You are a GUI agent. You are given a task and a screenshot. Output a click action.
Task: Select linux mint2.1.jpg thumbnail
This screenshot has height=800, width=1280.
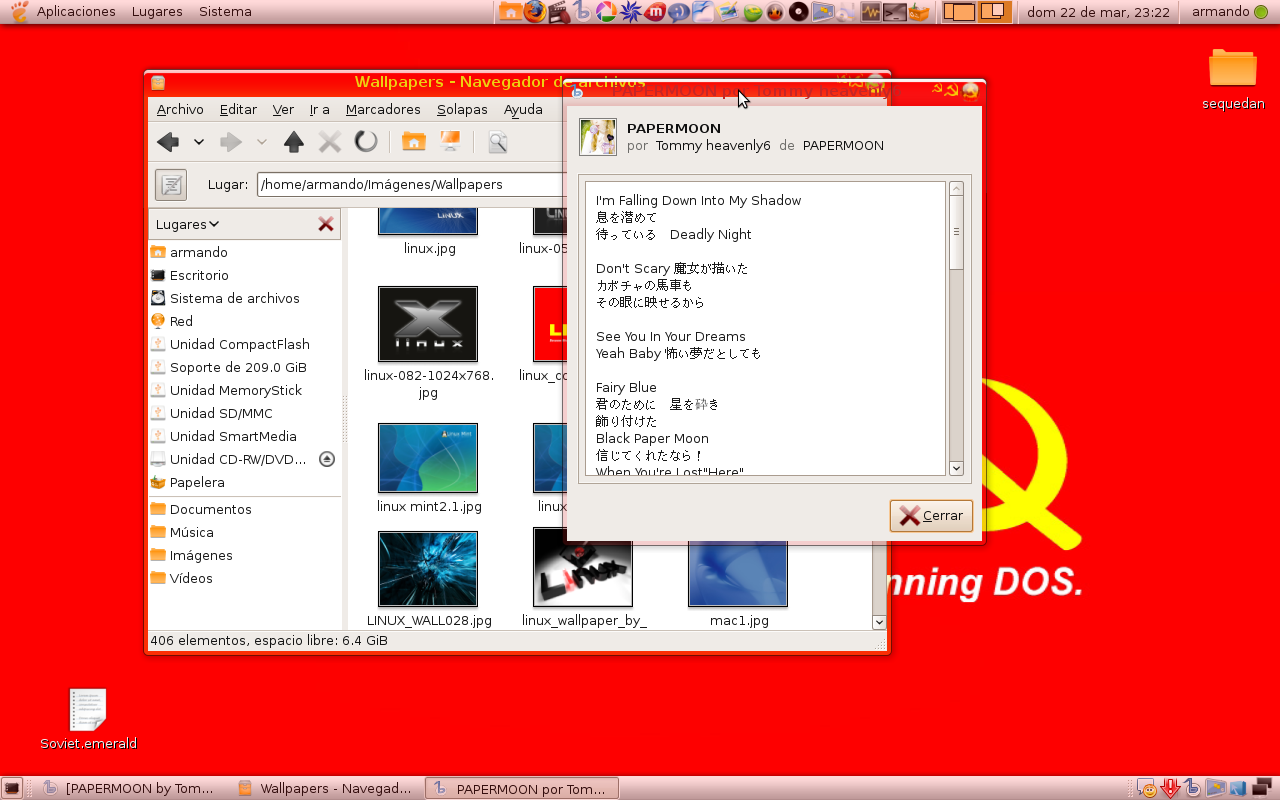coord(428,458)
